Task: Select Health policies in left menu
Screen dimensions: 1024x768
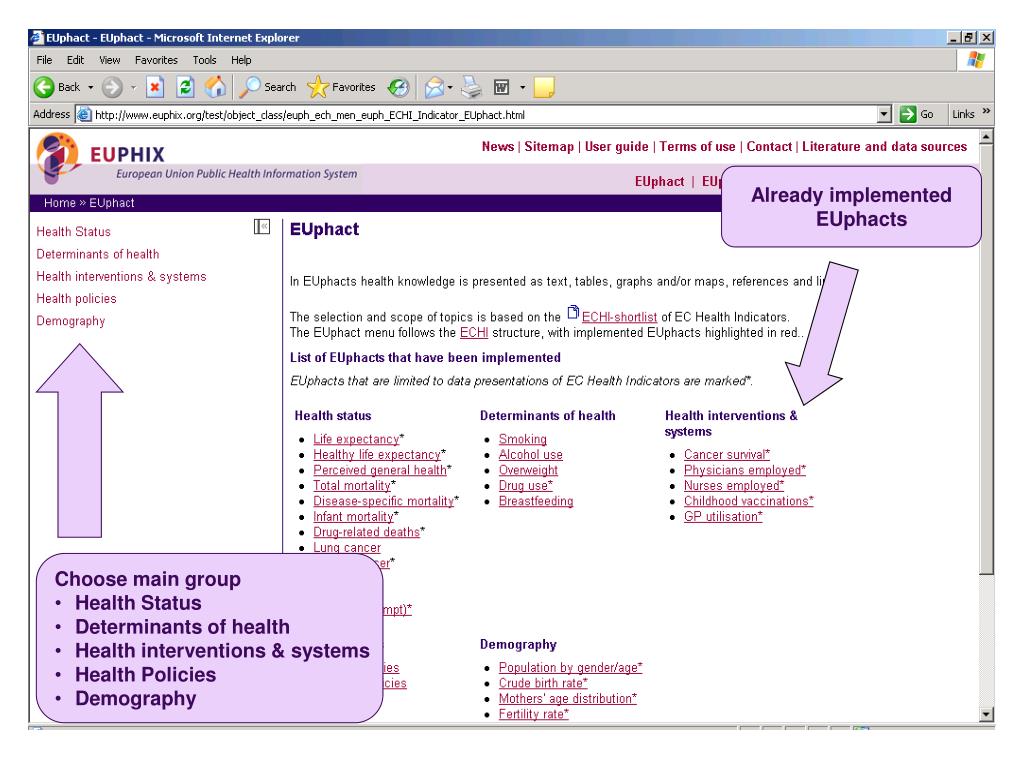Action: click(76, 298)
